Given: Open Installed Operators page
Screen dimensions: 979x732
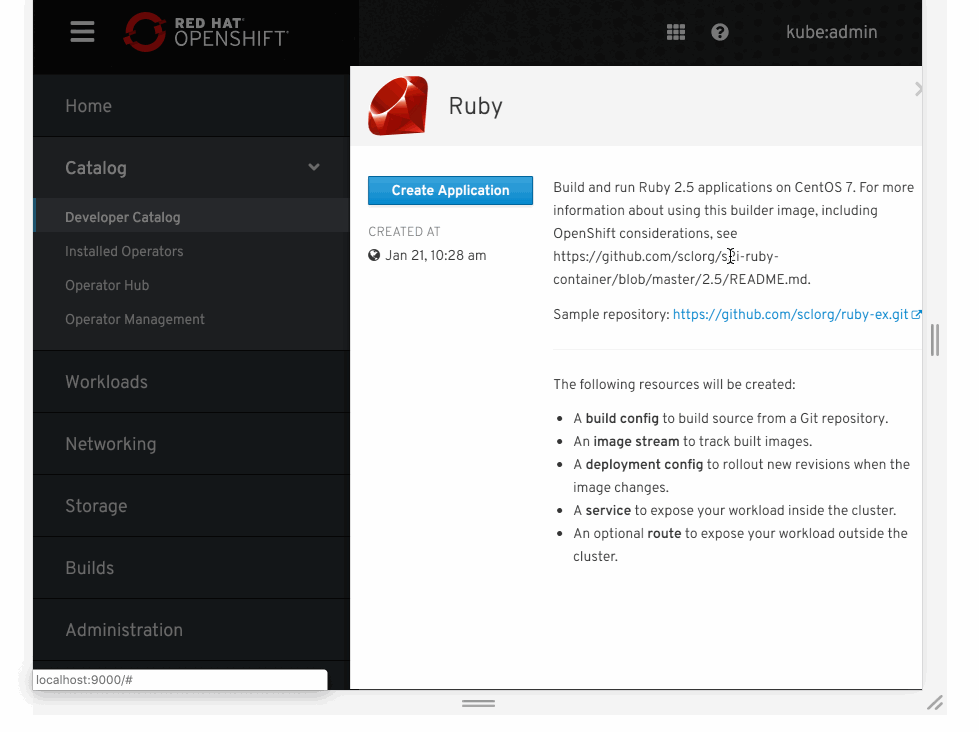Looking at the screenshot, I should point(124,251).
